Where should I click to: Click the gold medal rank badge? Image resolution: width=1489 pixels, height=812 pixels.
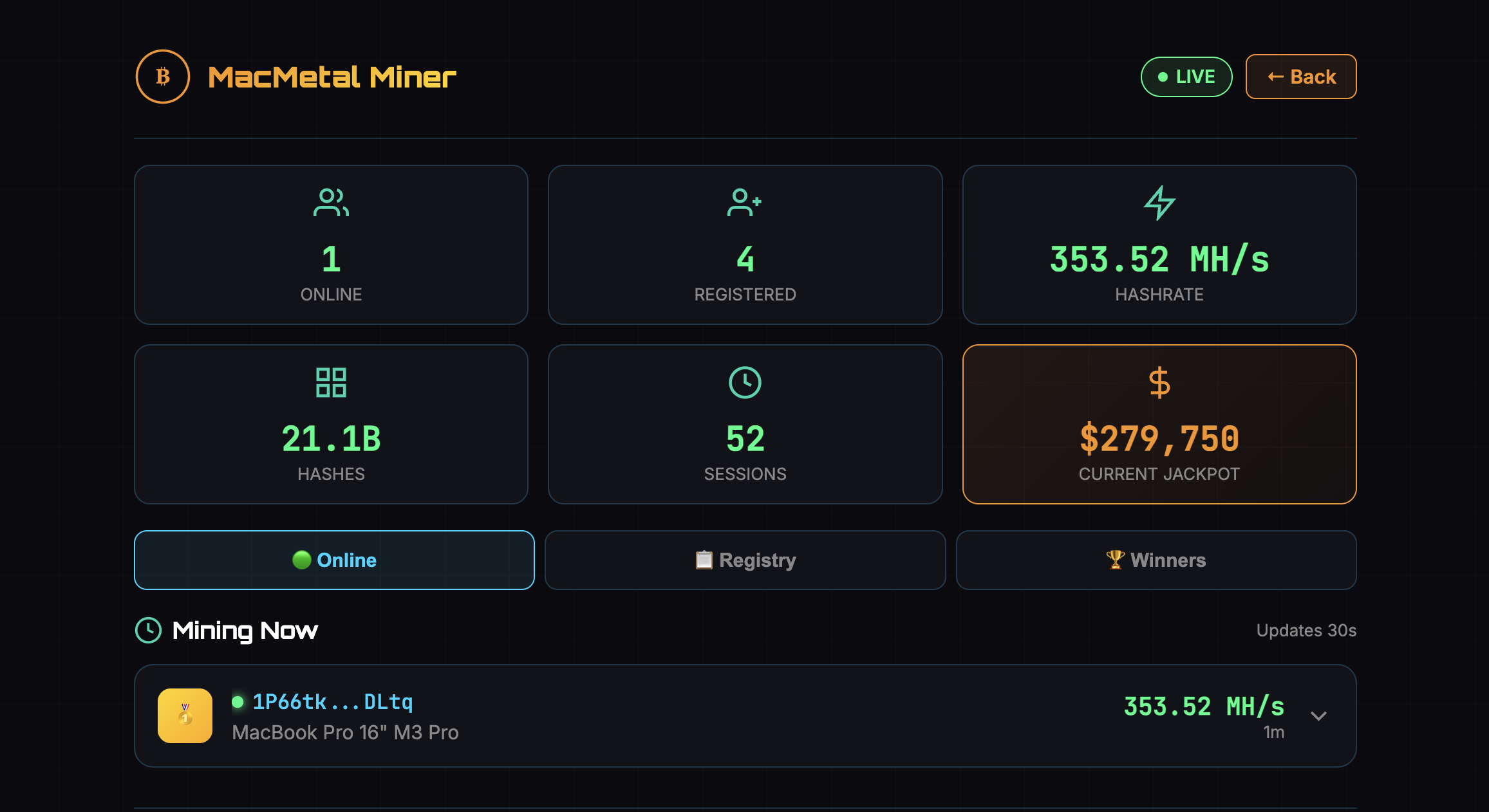pos(185,715)
